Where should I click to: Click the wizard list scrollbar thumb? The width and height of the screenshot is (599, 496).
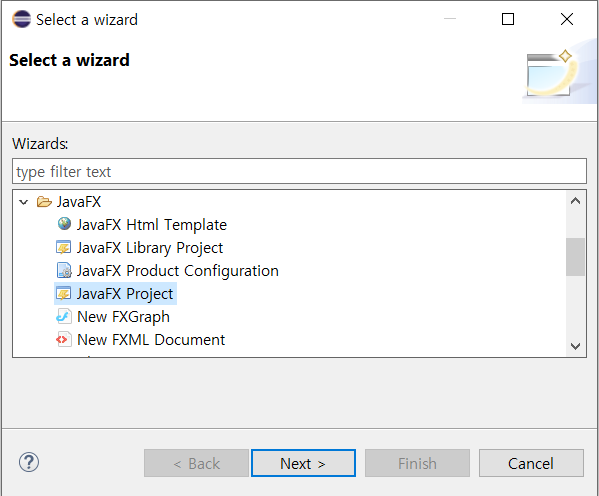[x=575, y=257]
